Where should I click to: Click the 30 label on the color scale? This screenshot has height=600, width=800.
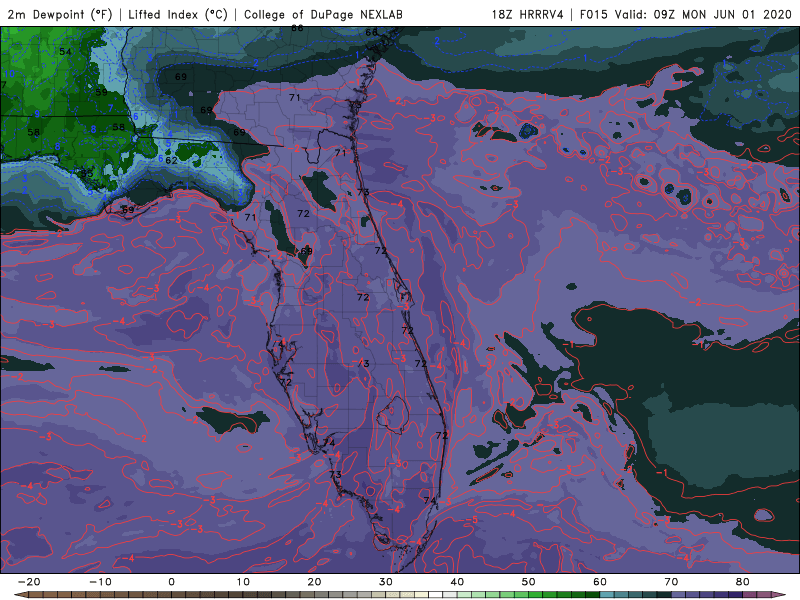click(x=386, y=582)
